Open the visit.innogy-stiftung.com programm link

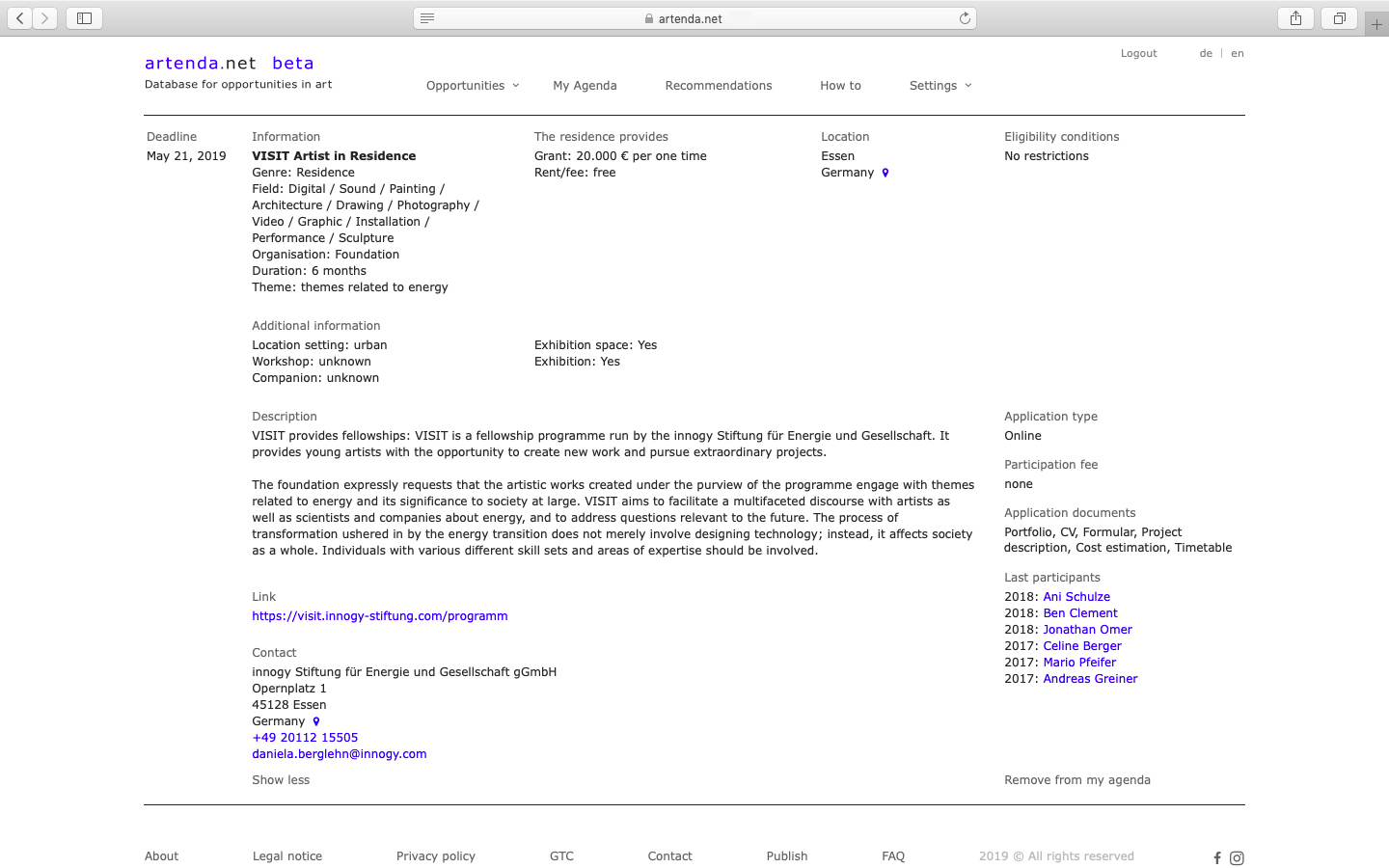pos(379,616)
